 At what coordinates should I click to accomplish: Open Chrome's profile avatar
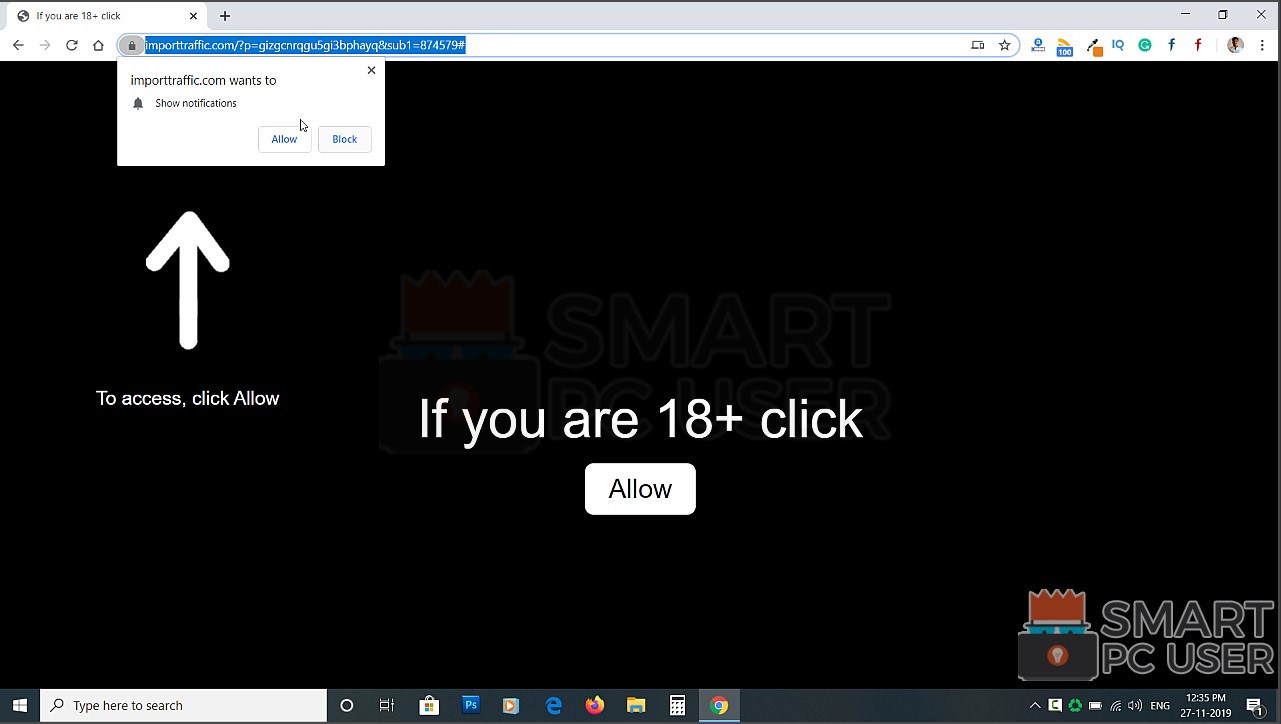[1234, 45]
